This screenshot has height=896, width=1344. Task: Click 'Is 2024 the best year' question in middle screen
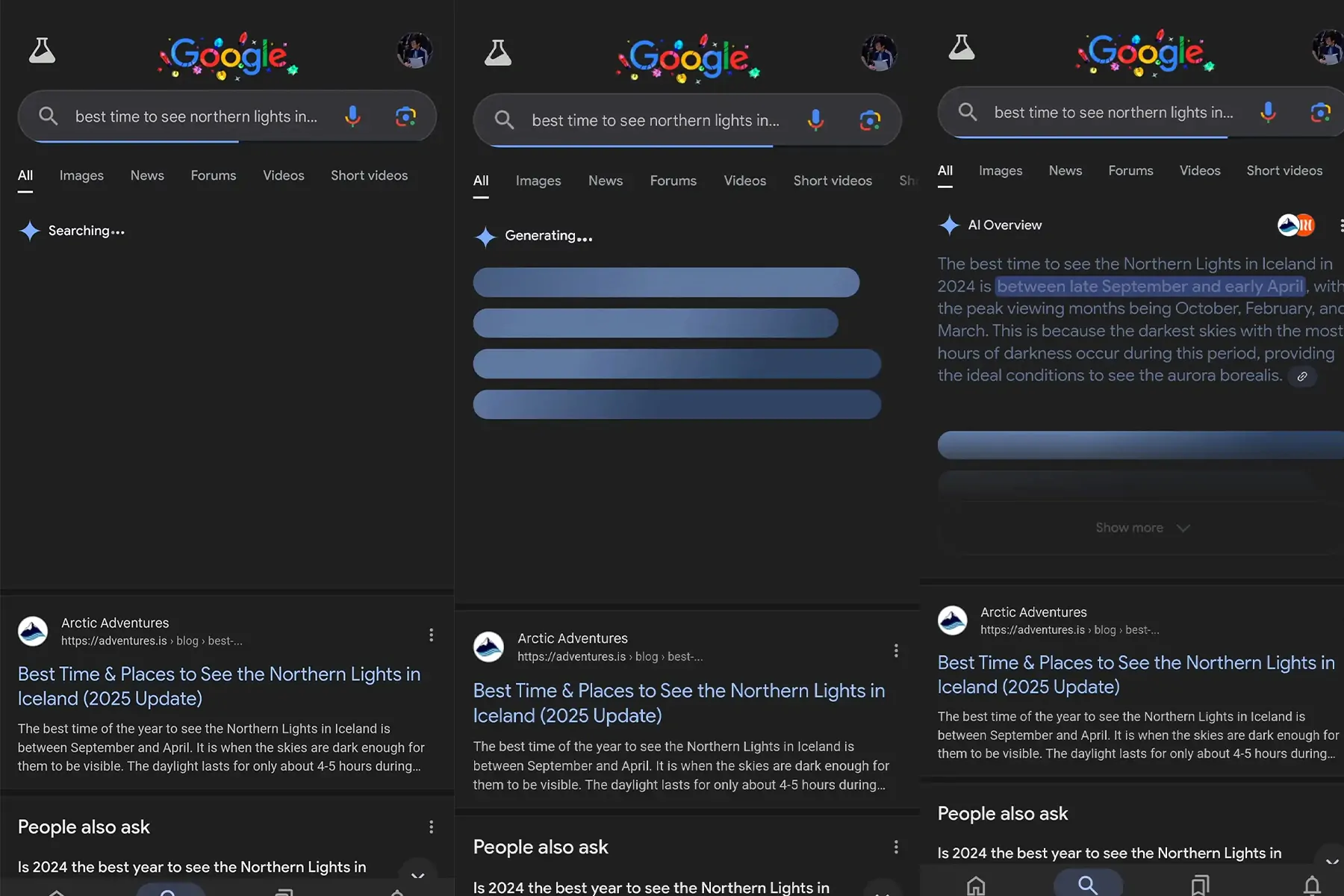[x=651, y=887]
